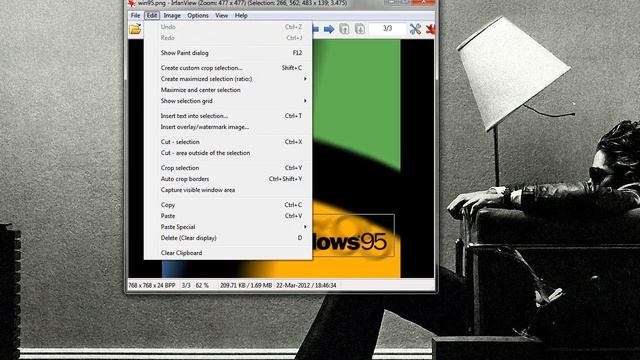Click the first page toolbar icon
The width and height of the screenshot is (640, 360).
click(344, 29)
